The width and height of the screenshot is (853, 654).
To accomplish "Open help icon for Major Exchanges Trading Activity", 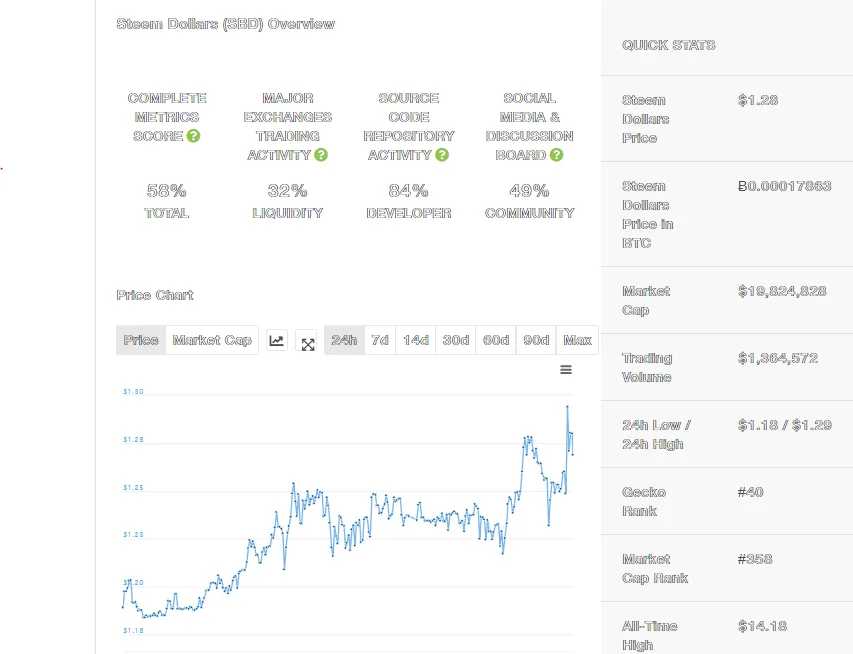I will [321, 155].
